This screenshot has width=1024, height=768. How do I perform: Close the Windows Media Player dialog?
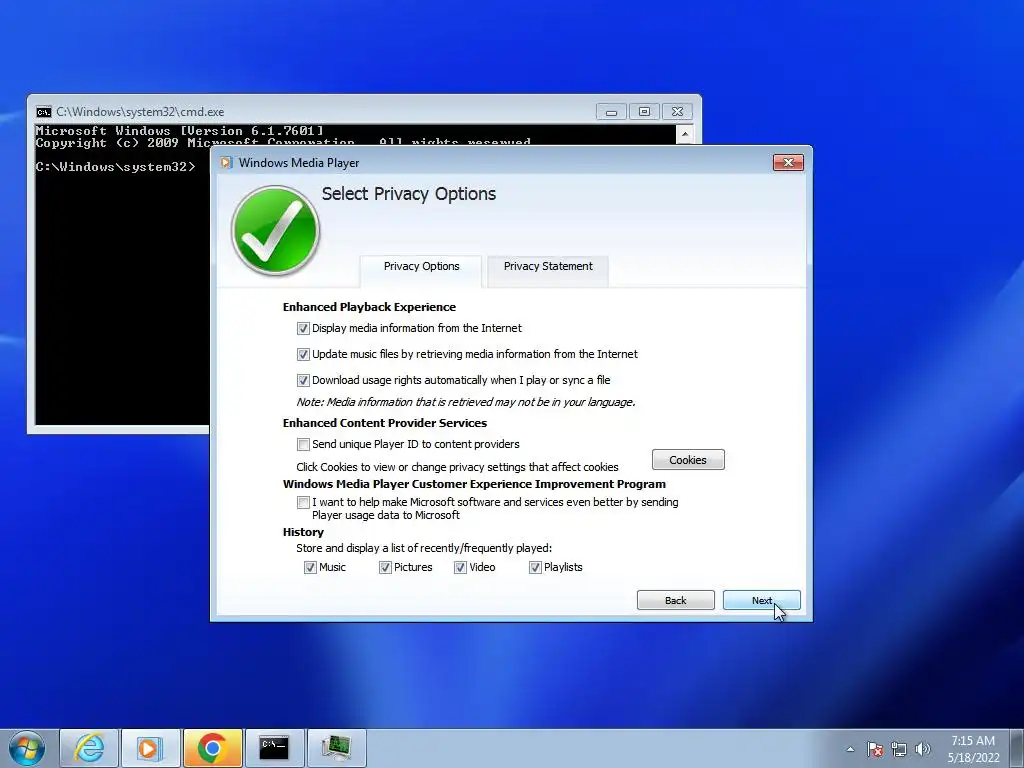[788, 163]
